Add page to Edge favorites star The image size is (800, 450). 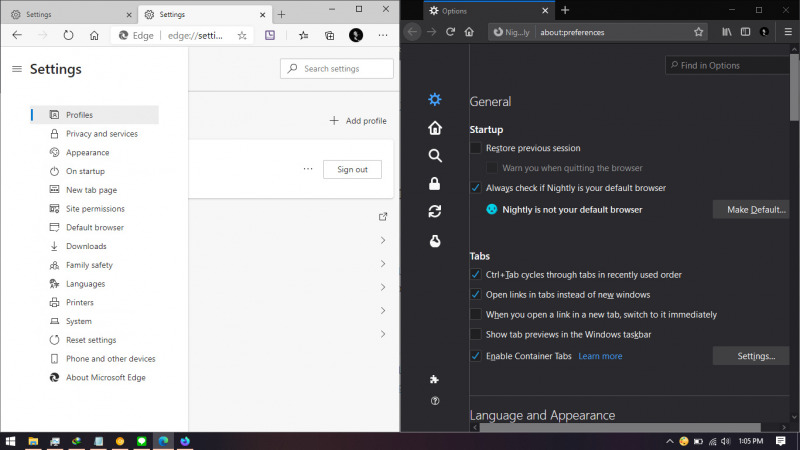242,35
